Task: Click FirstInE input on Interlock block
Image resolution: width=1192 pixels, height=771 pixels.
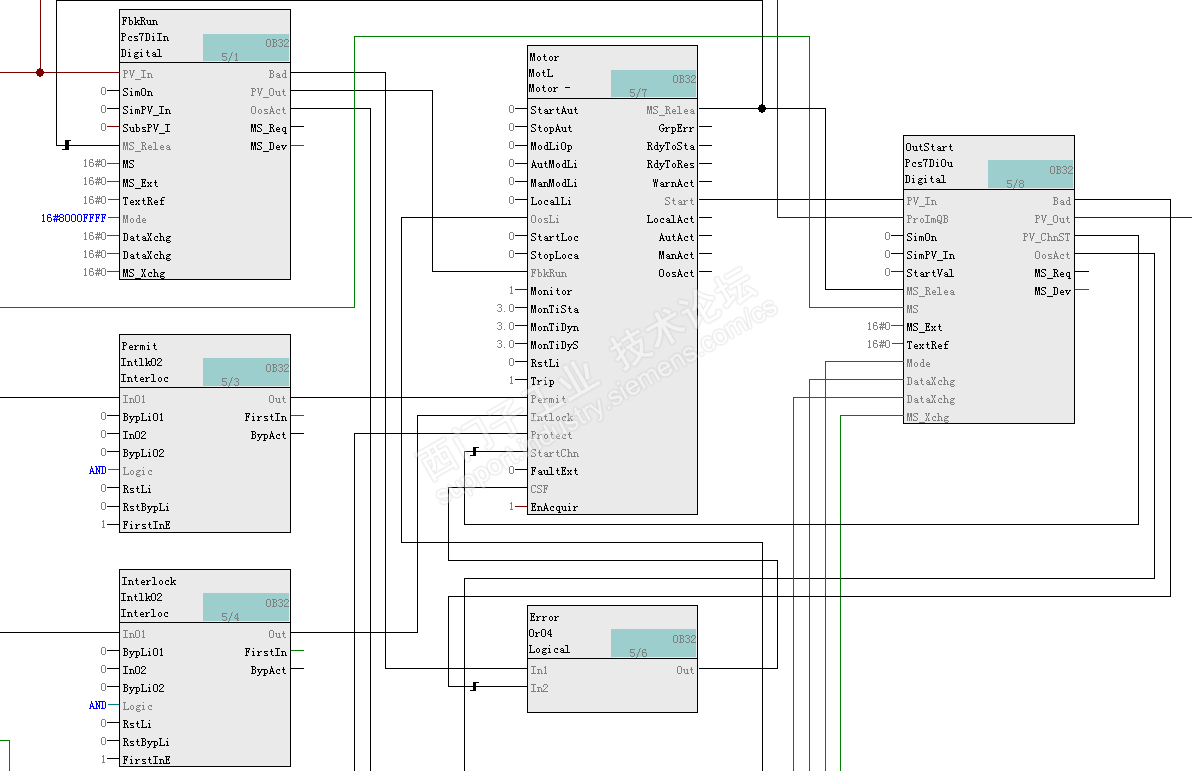Action: [x=147, y=760]
